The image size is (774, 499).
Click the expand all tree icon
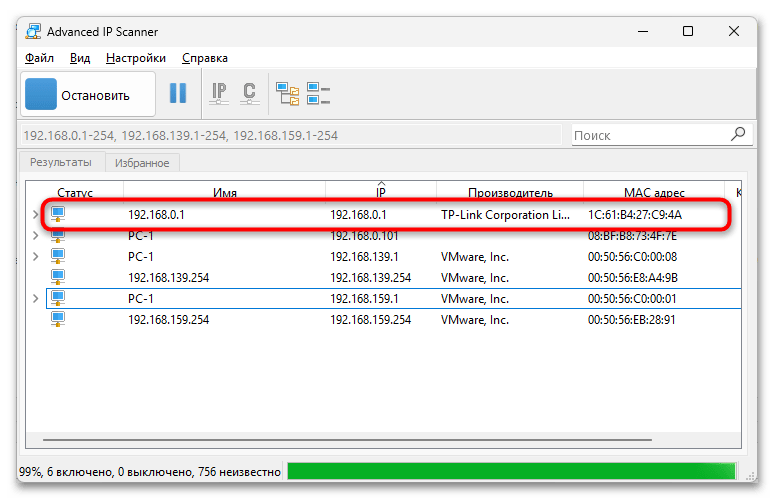click(x=287, y=93)
